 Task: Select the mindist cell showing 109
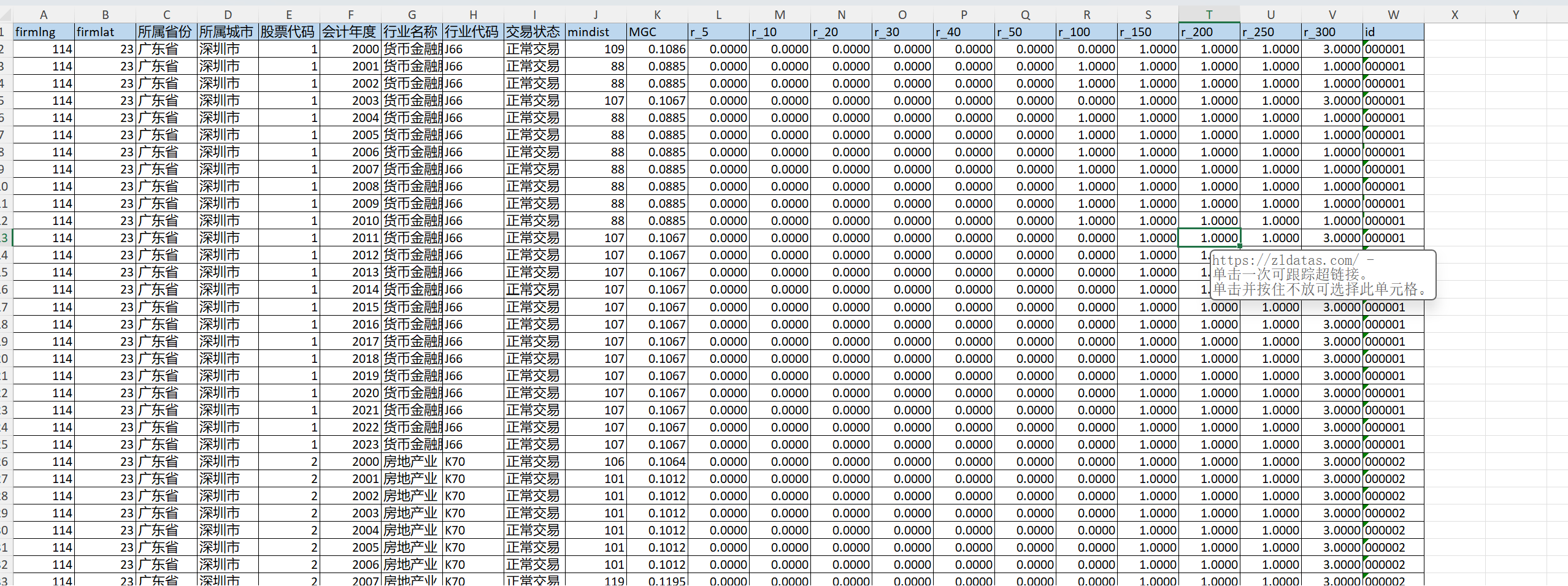(596, 49)
